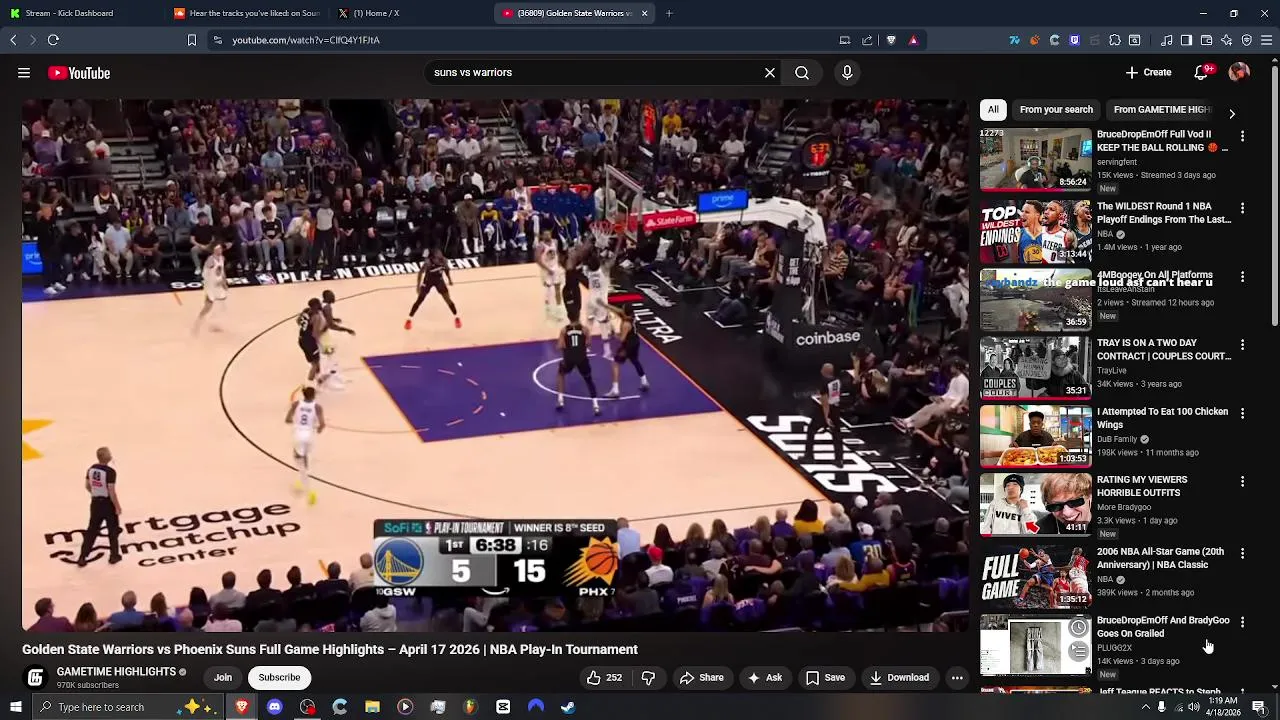The image size is (1280, 720).
Task: Select the All filter chip
Action: pyautogui.click(x=993, y=109)
